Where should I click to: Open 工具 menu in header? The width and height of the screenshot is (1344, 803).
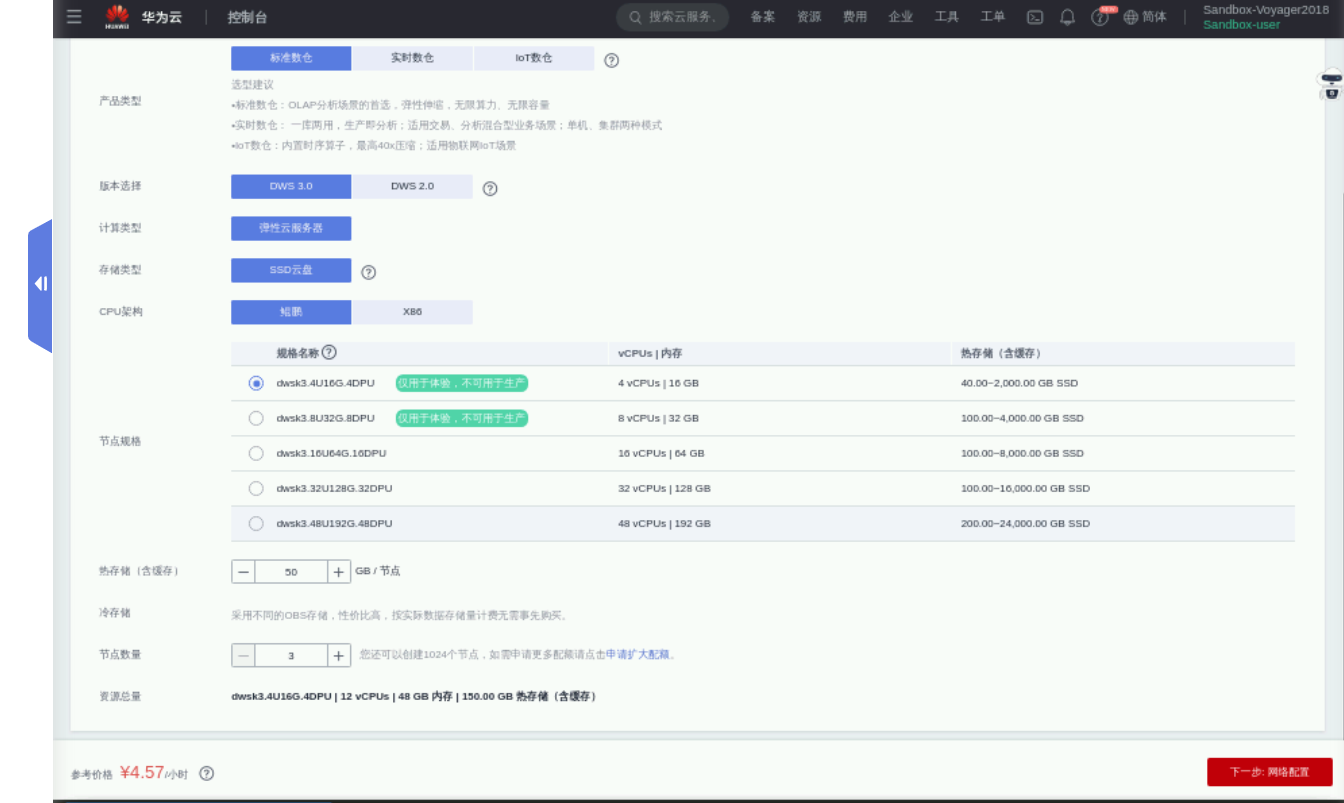coord(947,17)
